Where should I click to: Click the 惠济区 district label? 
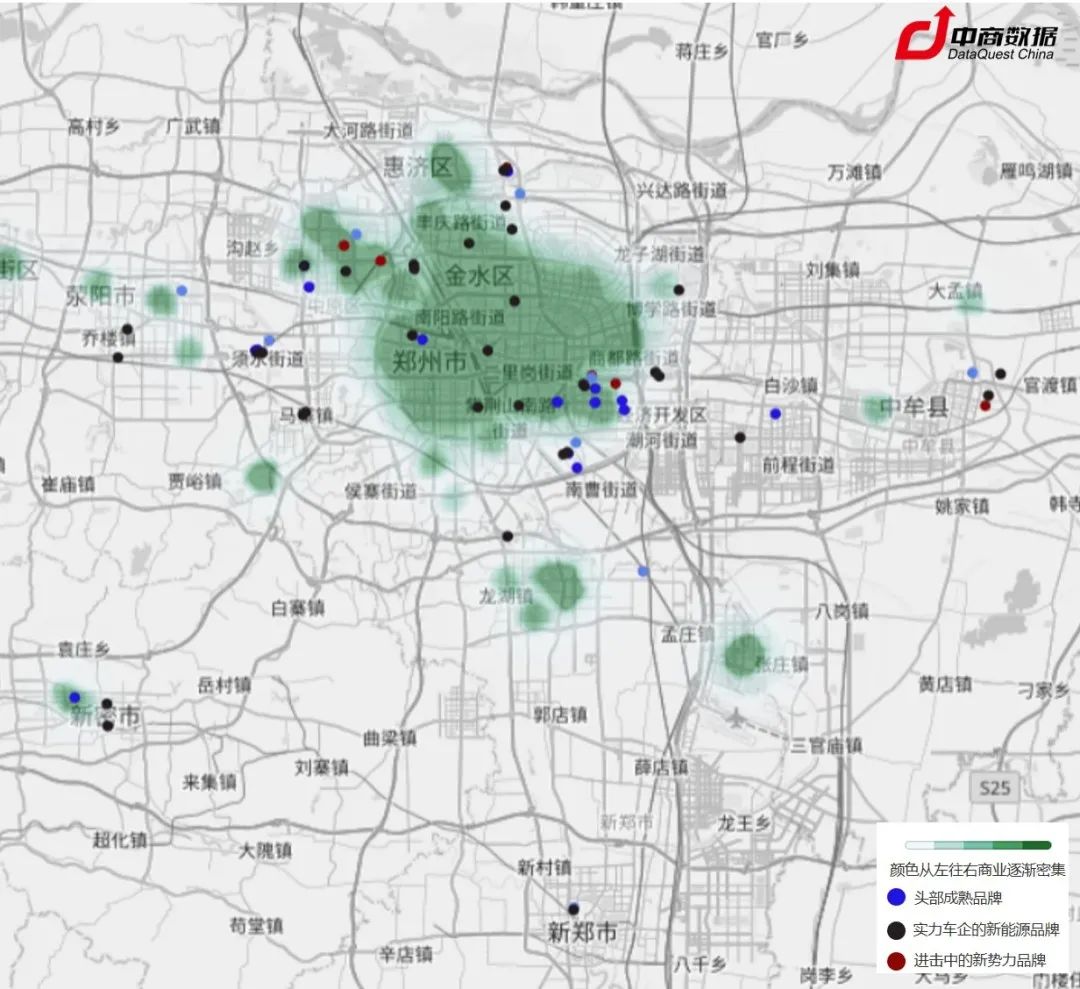coord(418,167)
